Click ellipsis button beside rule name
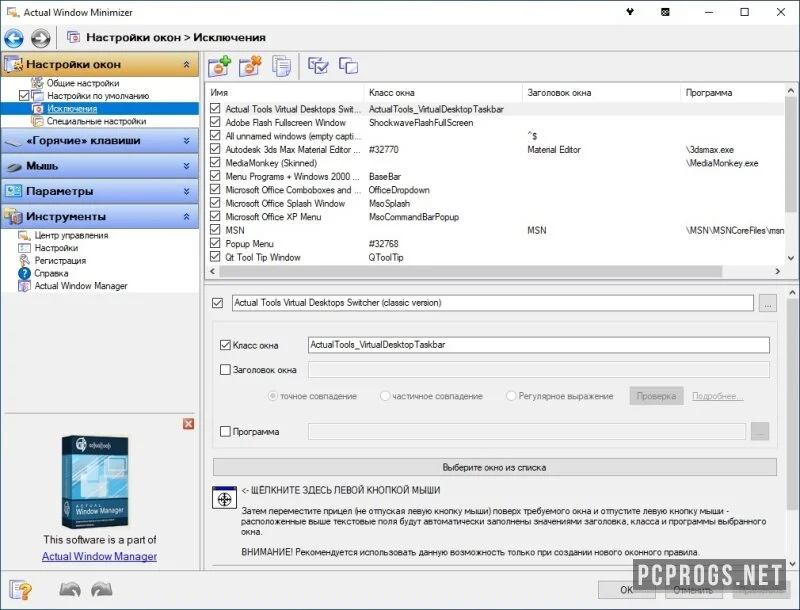The width and height of the screenshot is (800, 610). pyautogui.click(x=768, y=303)
